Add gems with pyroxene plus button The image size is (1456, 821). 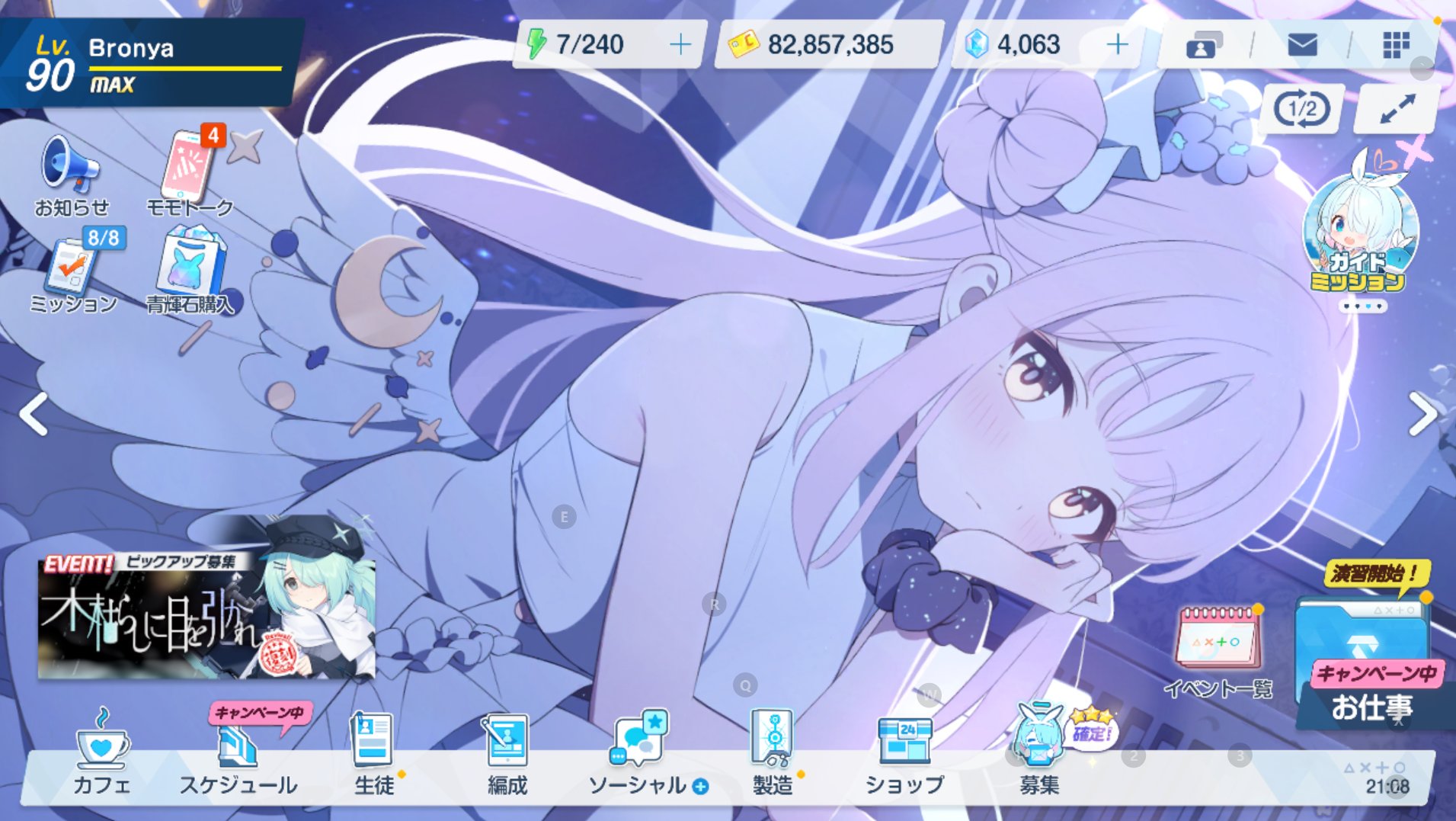[1117, 45]
